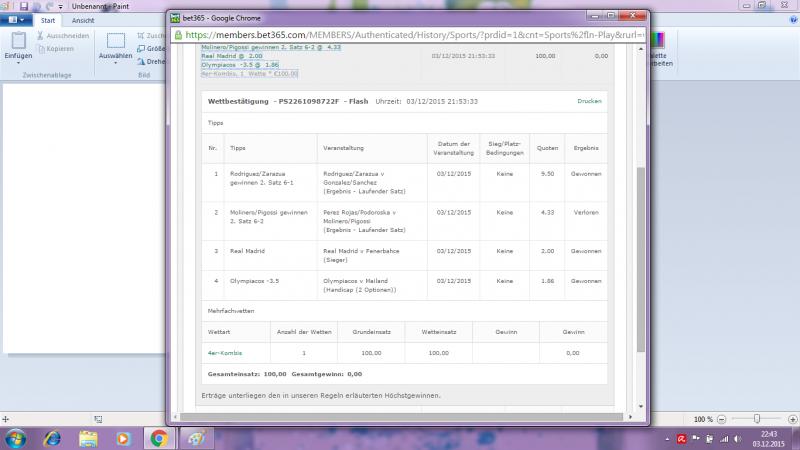The width and height of the screenshot is (800, 450).
Task: Open Internet Explorer from the taskbar
Action: (x=52, y=439)
